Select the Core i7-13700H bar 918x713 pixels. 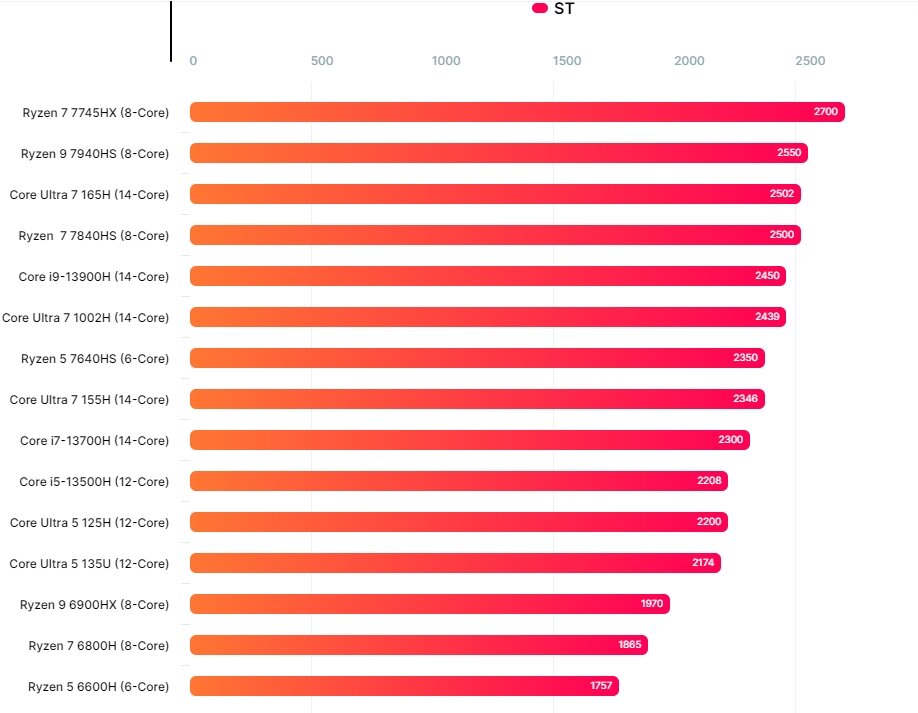click(x=470, y=440)
